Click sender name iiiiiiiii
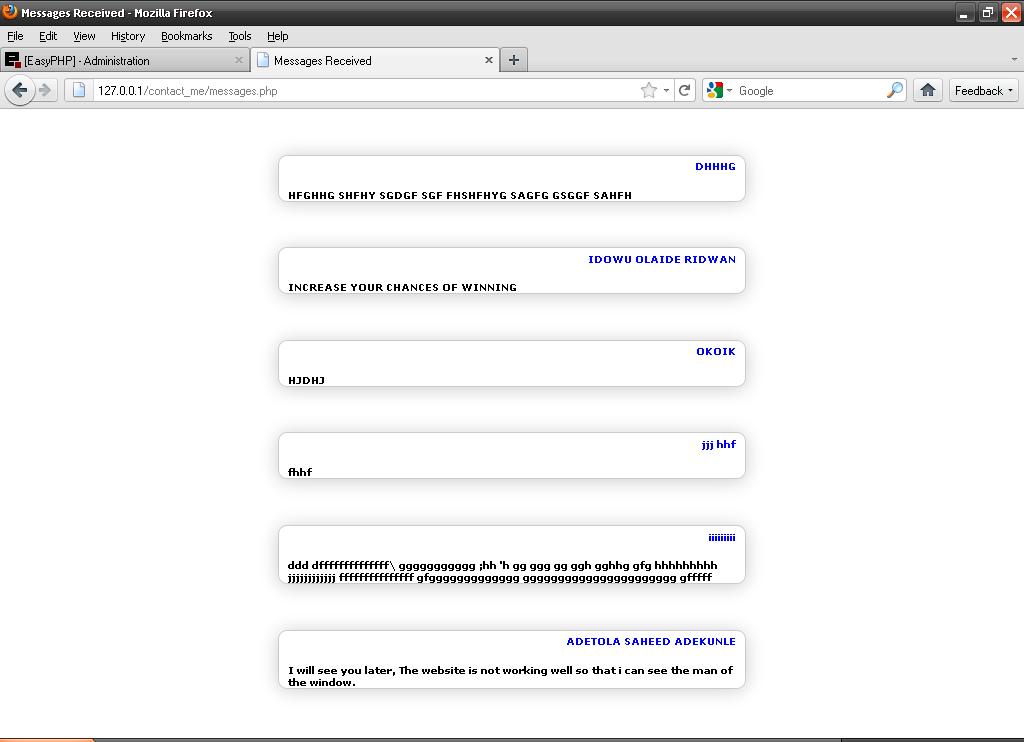Viewport: 1024px width, 742px height. [722, 537]
